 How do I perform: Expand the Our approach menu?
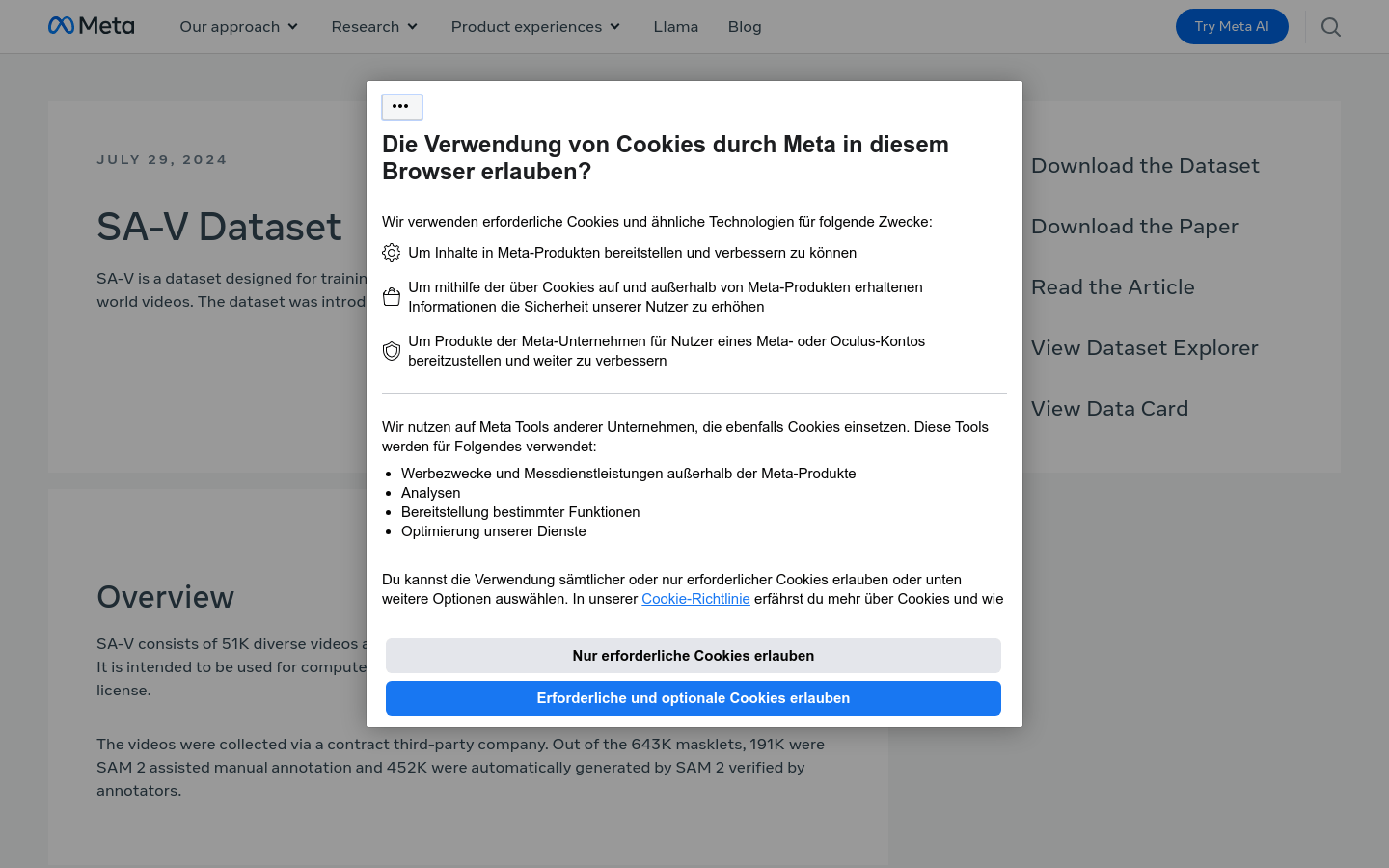coord(239,27)
